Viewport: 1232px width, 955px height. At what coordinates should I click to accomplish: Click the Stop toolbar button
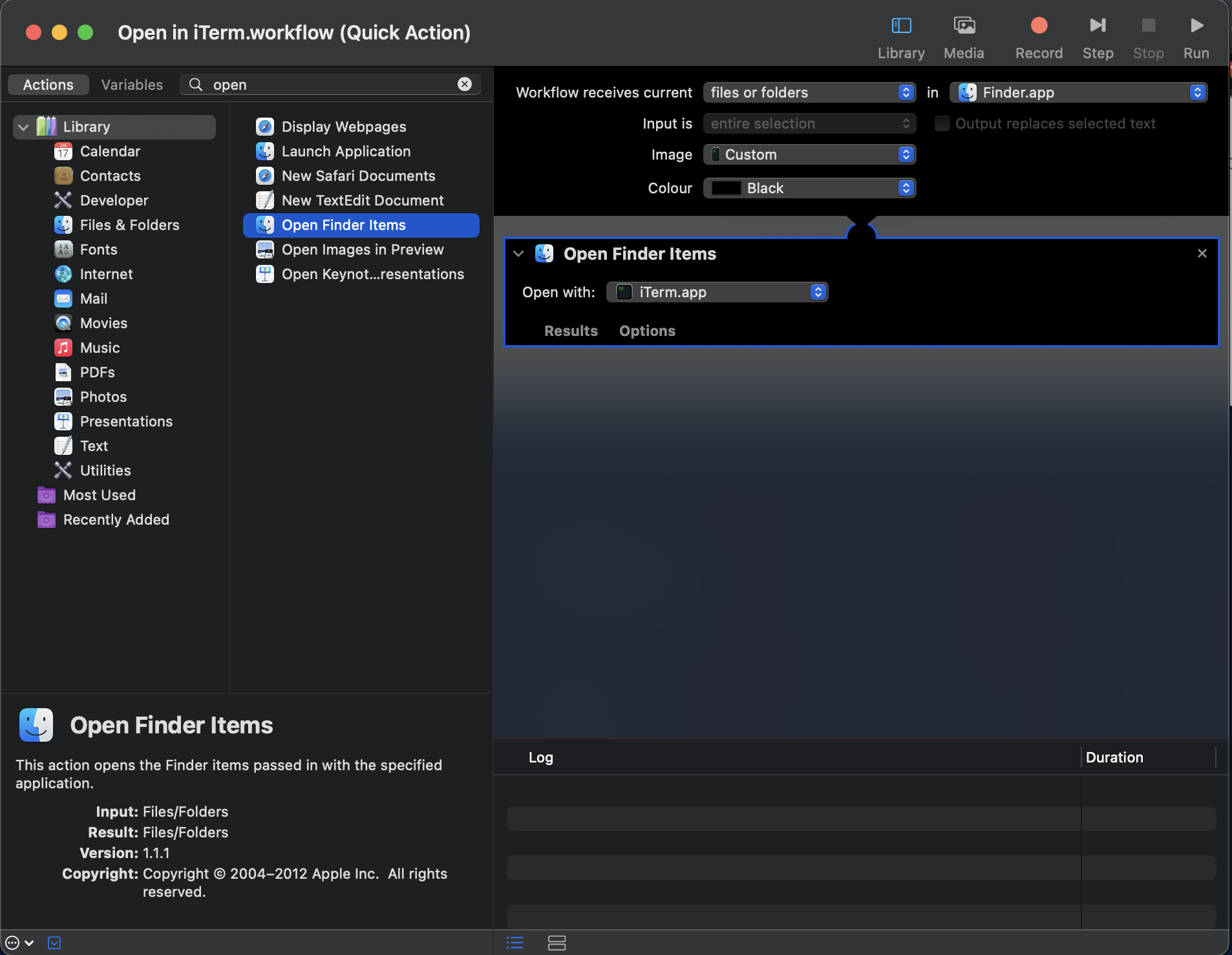coord(1148,37)
